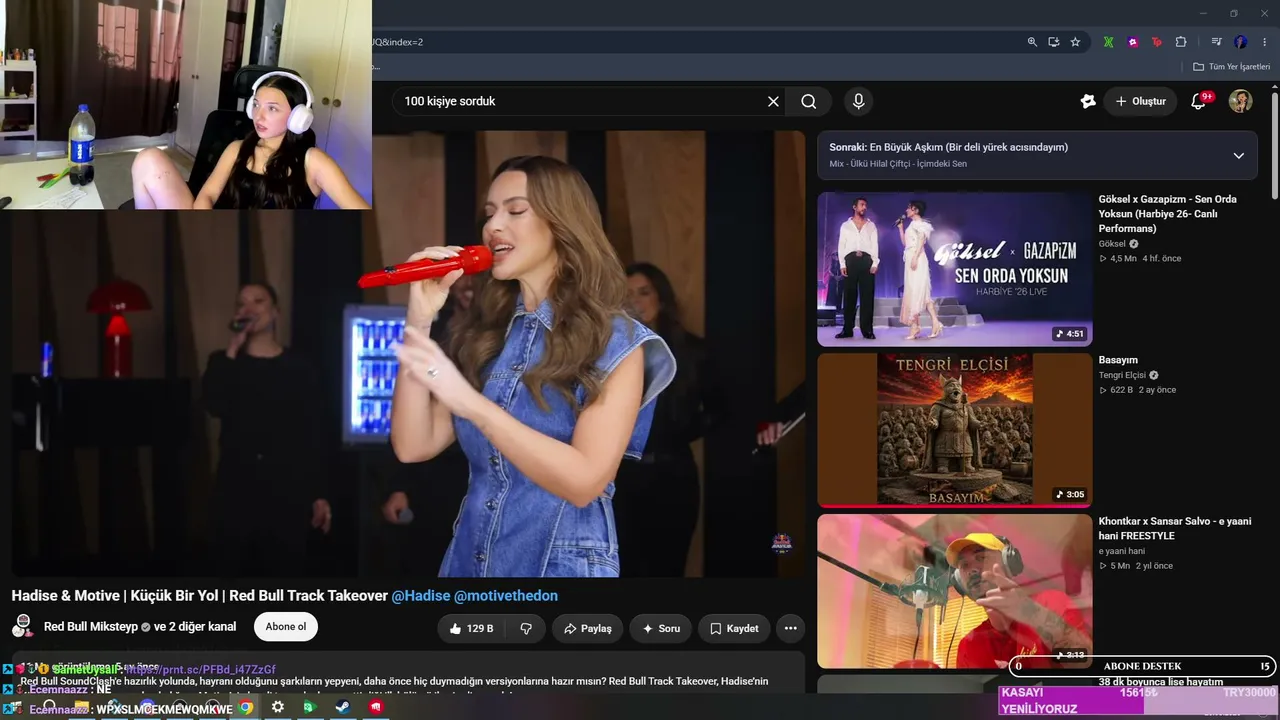Open the purple square extension icon

[1133, 42]
